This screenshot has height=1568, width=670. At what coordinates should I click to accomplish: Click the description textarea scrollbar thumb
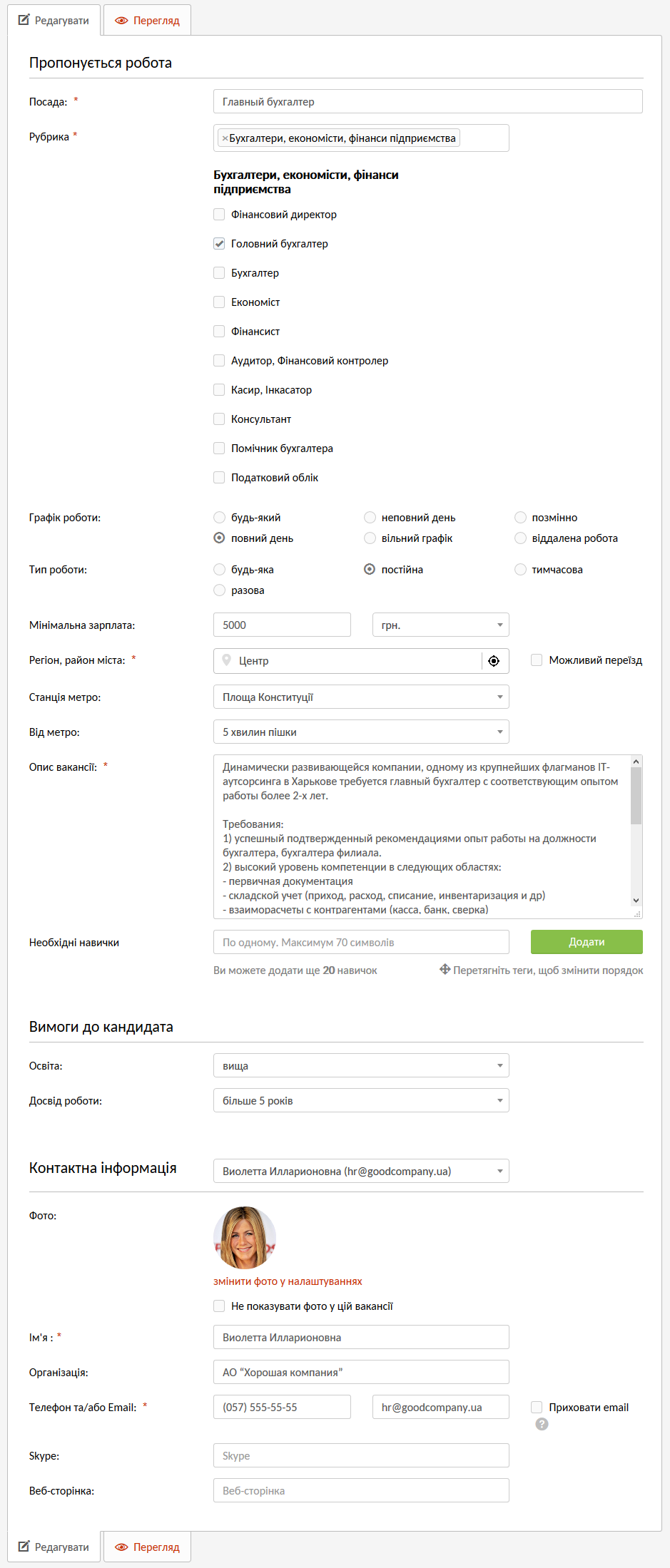tap(636, 795)
